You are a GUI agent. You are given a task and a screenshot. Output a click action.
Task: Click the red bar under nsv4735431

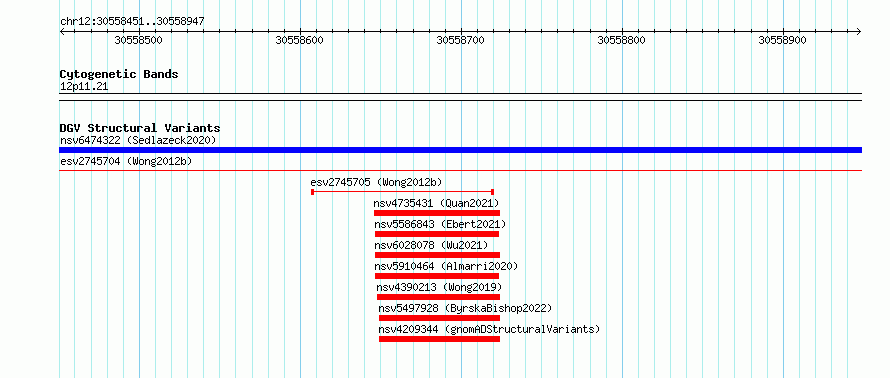click(x=436, y=213)
